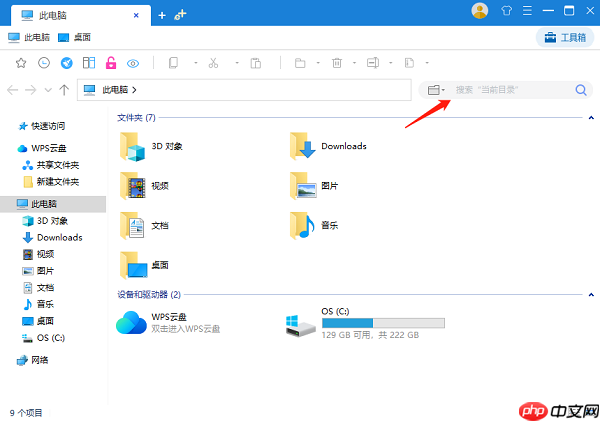Open the search scope dropdown beside search box

click(436, 90)
